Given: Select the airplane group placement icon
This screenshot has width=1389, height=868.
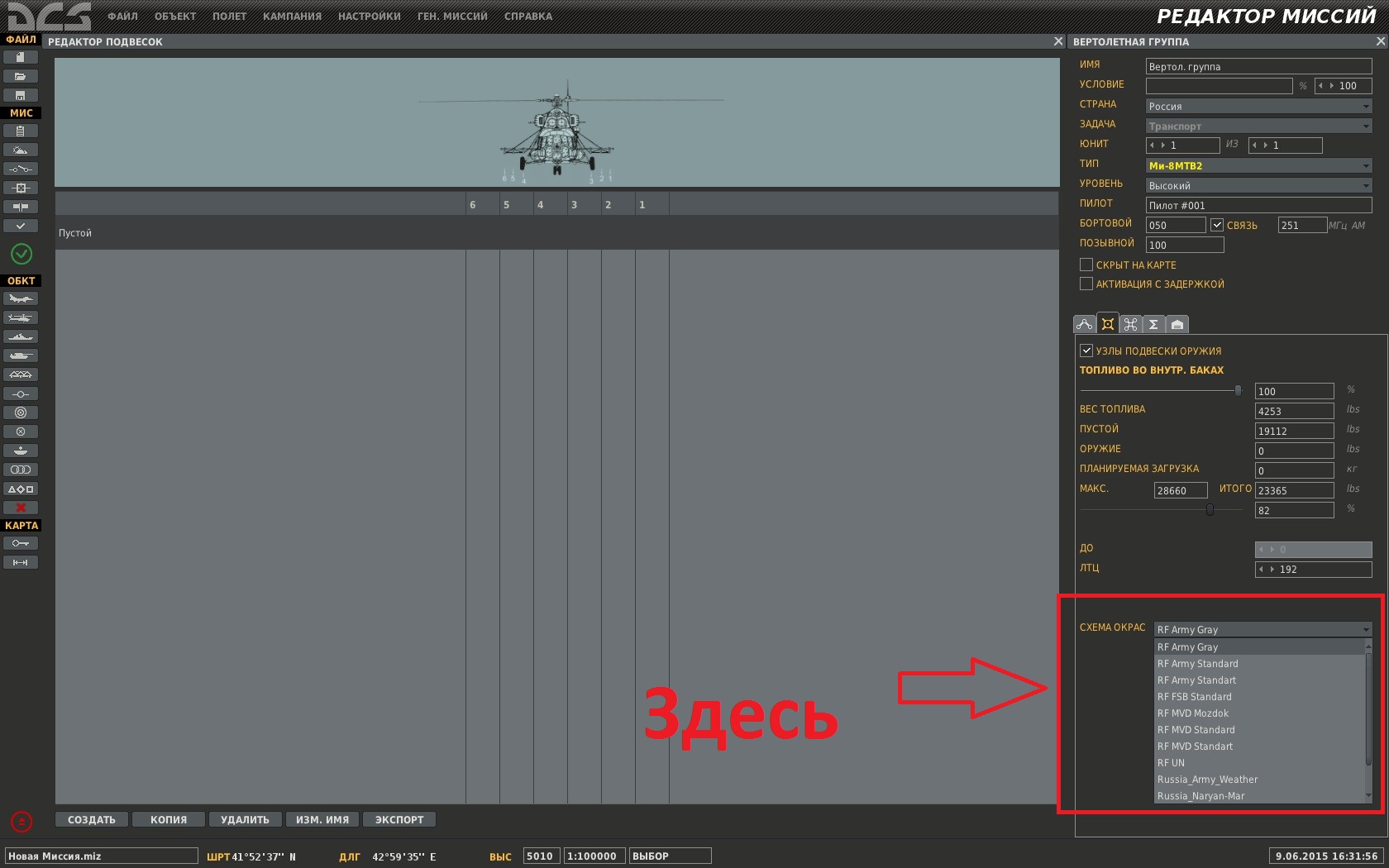Looking at the screenshot, I should tap(21, 298).
